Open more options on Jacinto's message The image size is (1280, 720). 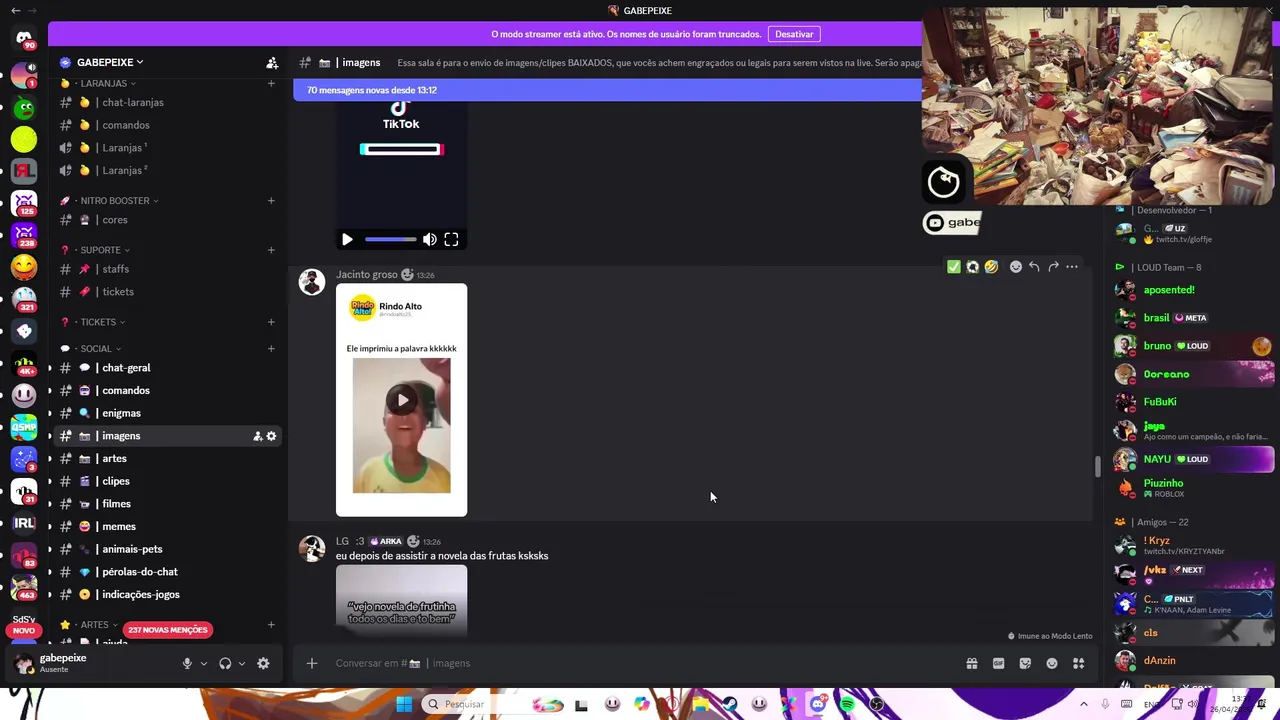tap(1072, 267)
